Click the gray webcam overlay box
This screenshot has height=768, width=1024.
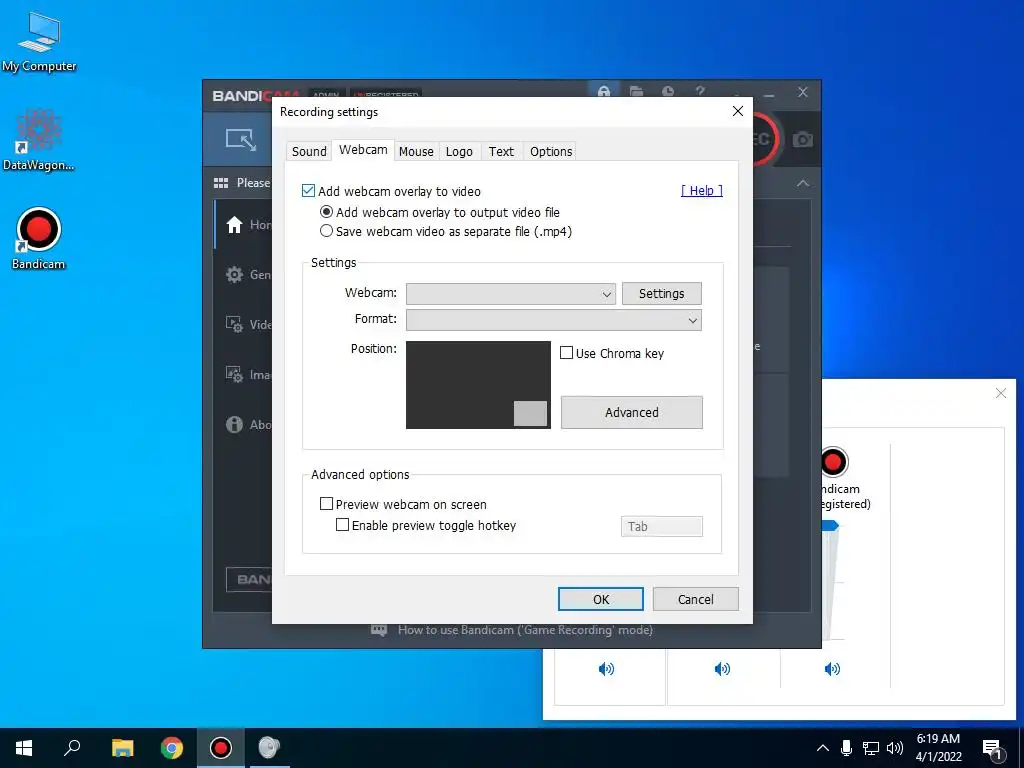point(530,413)
